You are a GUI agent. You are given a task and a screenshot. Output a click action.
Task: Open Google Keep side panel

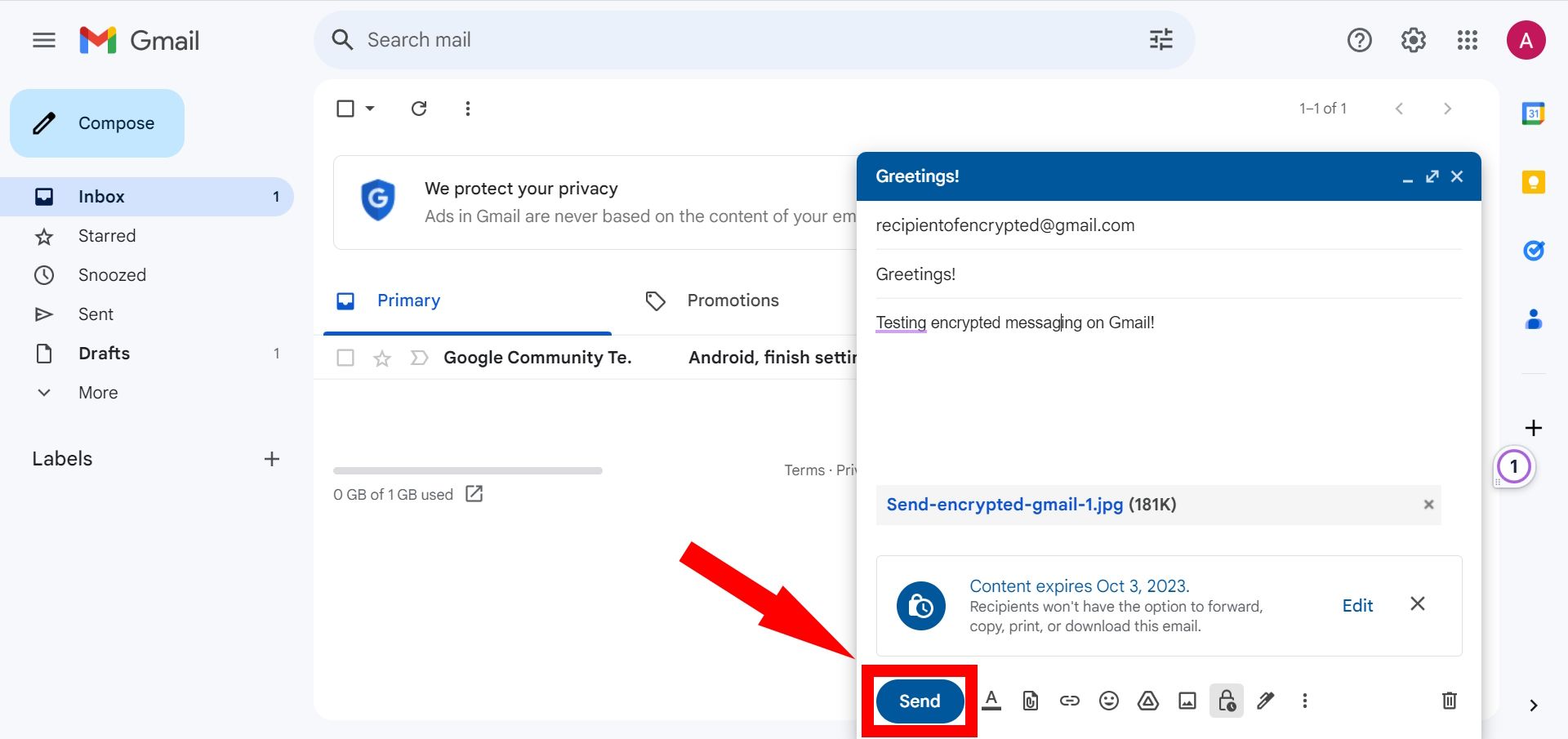(1533, 181)
